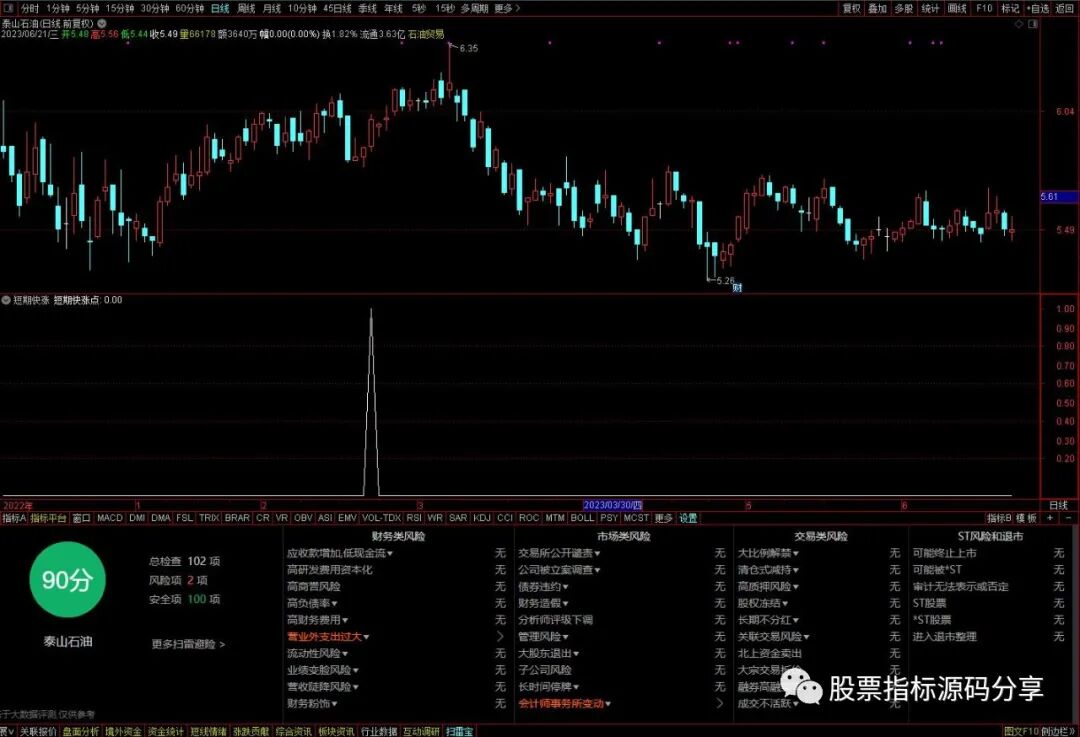Switch to 周线 weekly period
The height and width of the screenshot is (737, 1080).
(247, 8)
